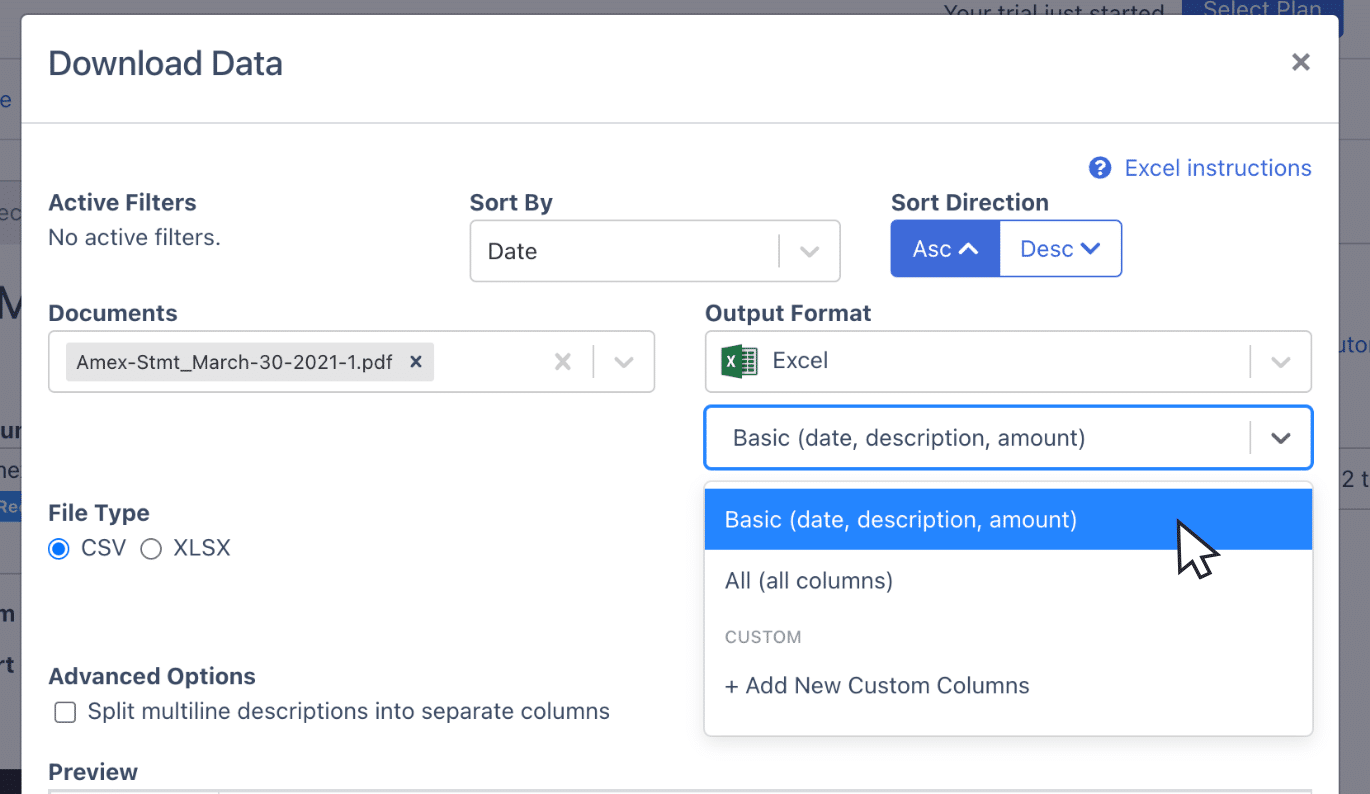Open the Sort By Date dropdown
This screenshot has height=794, width=1370.
point(655,251)
